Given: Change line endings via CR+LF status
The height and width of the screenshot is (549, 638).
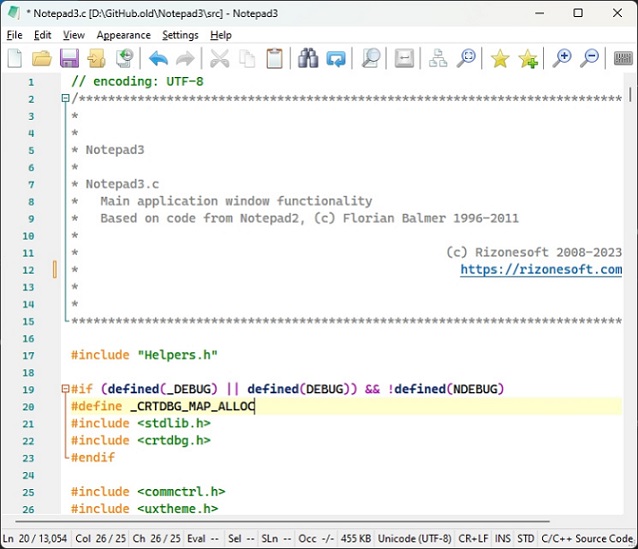Looking at the screenshot, I should [473, 538].
